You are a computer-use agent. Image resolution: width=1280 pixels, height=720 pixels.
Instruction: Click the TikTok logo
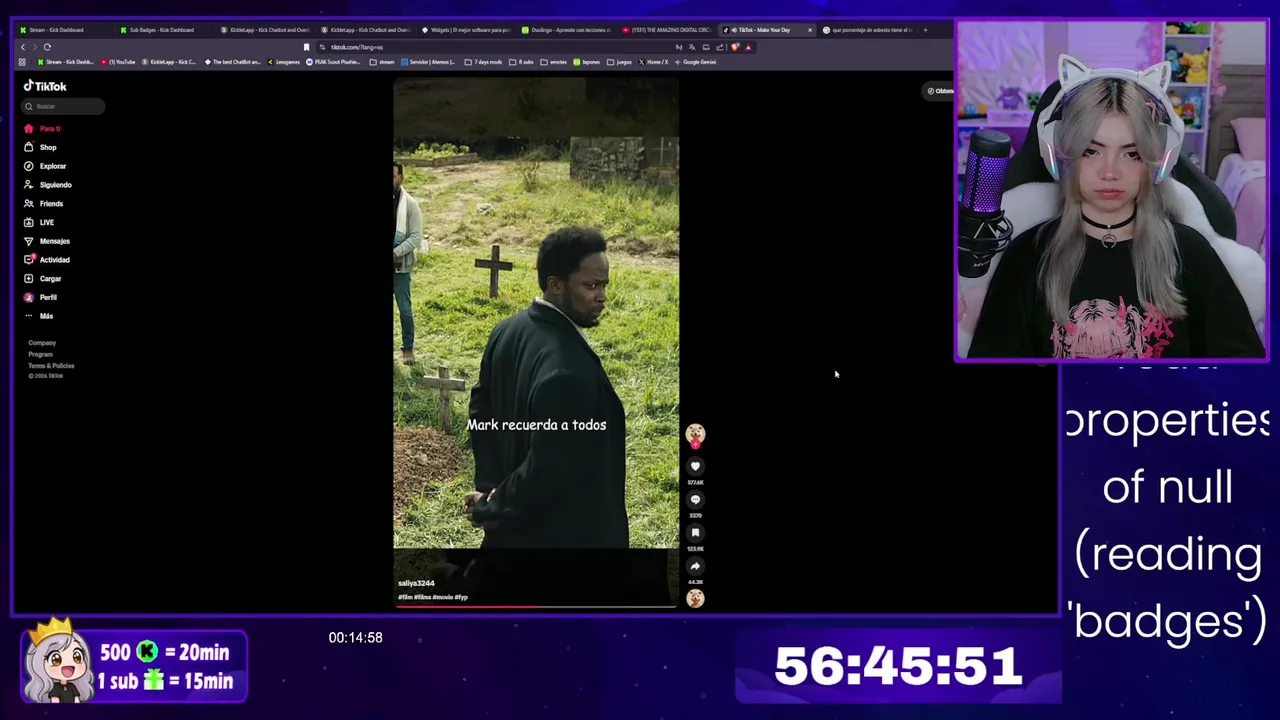point(45,86)
